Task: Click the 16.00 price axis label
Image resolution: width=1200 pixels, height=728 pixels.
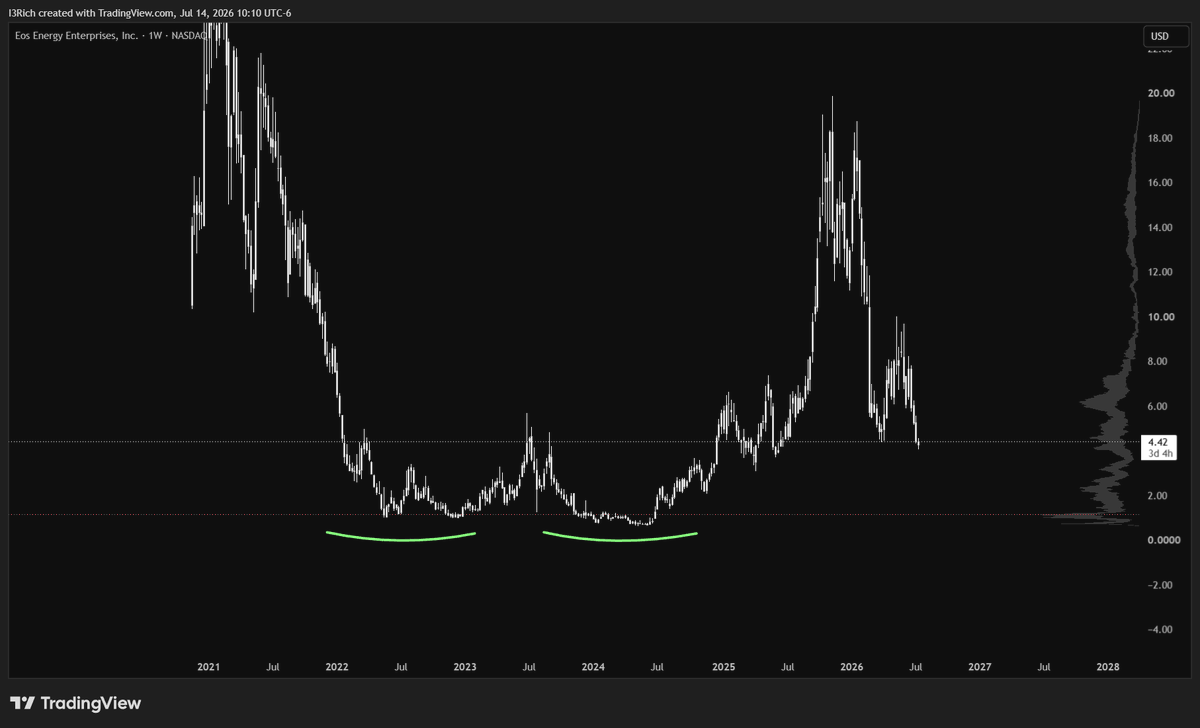Action: (x=1160, y=183)
